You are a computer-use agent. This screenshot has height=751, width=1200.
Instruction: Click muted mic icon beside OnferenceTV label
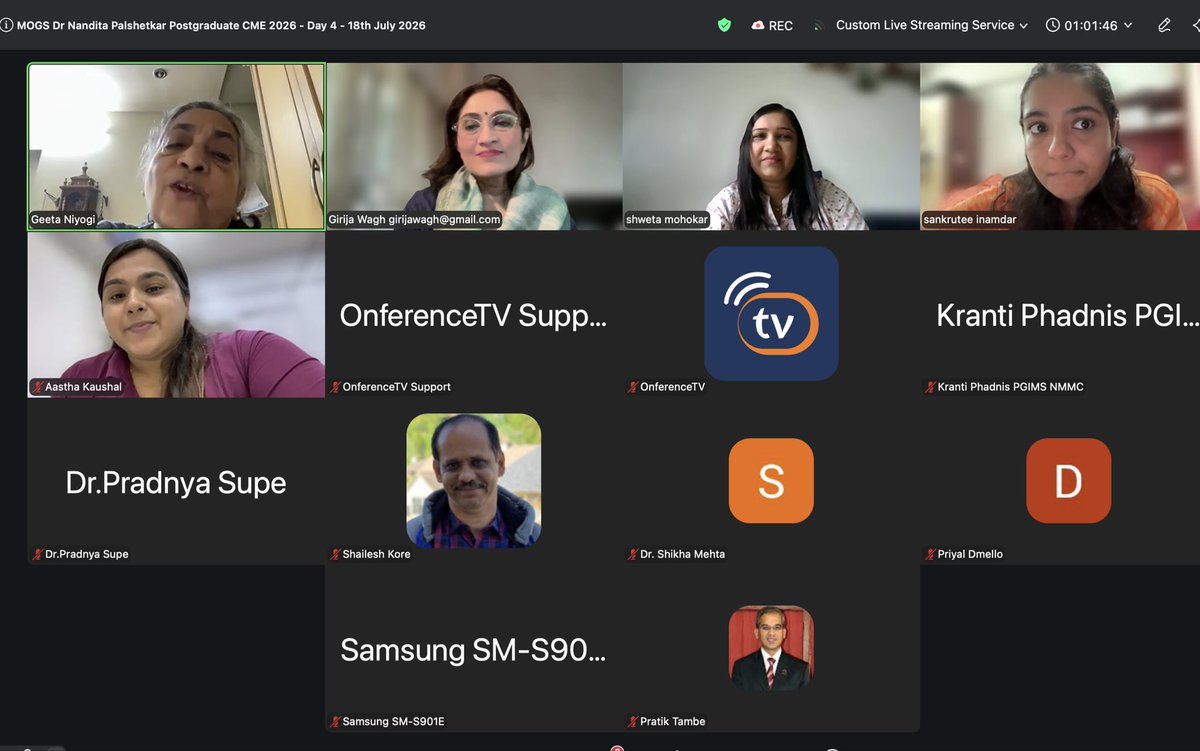pyautogui.click(x=633, y=387)
